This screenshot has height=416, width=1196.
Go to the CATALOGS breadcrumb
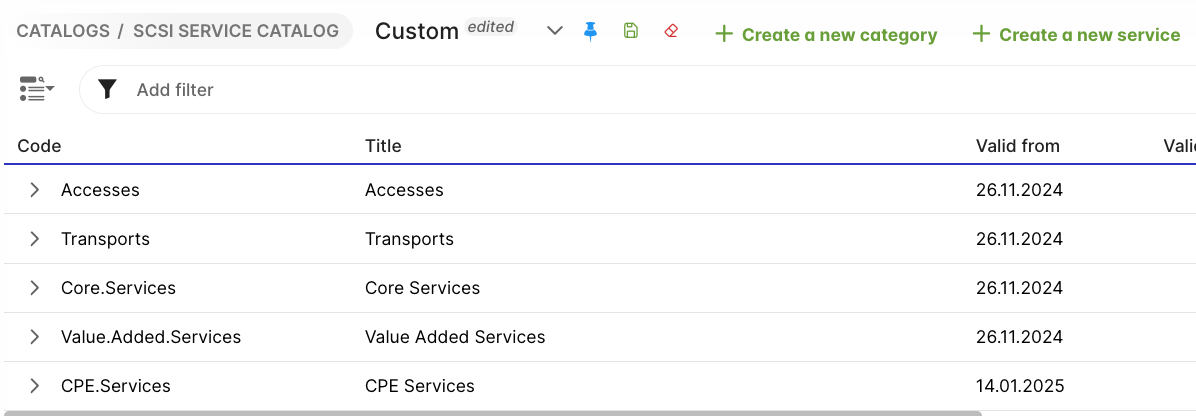[63, 31]
